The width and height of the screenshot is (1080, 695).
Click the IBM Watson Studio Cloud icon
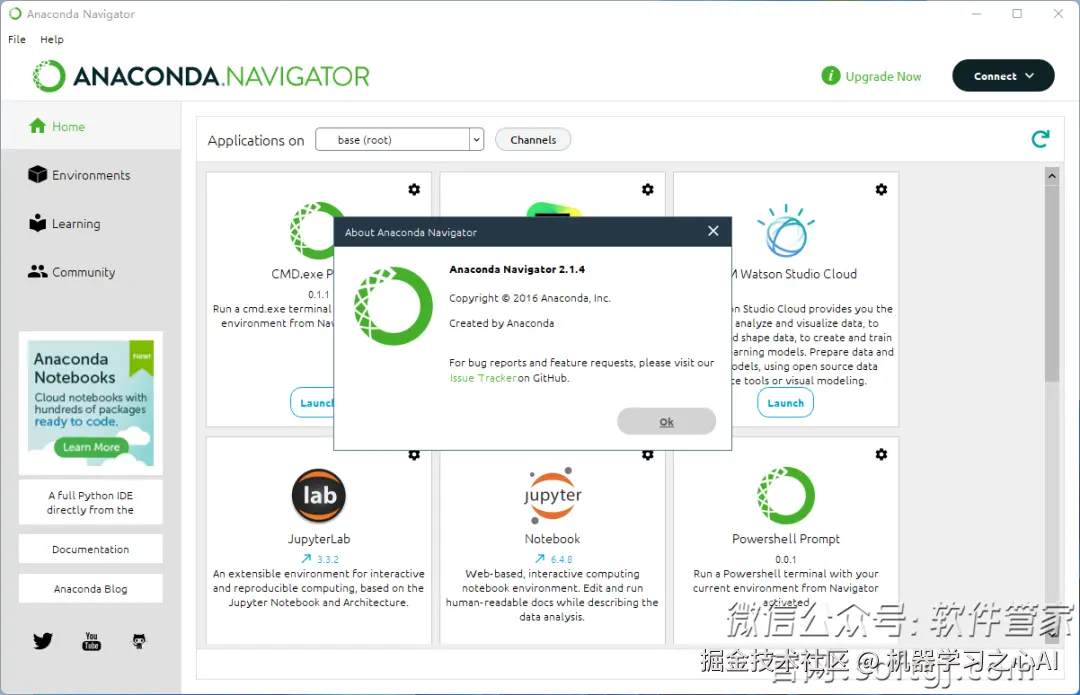(x=786, y=231)
